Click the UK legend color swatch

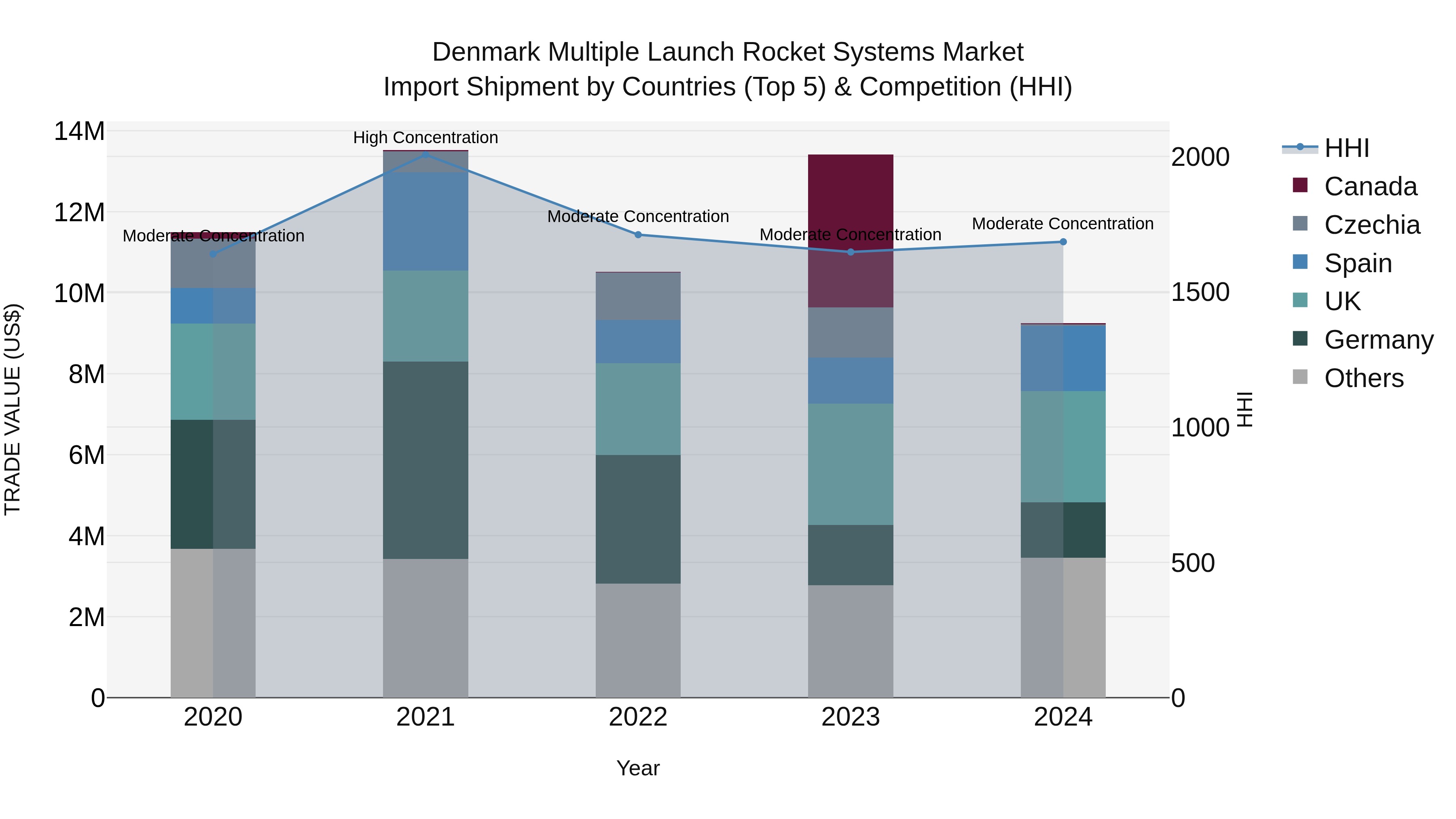tap(1300, 300)
